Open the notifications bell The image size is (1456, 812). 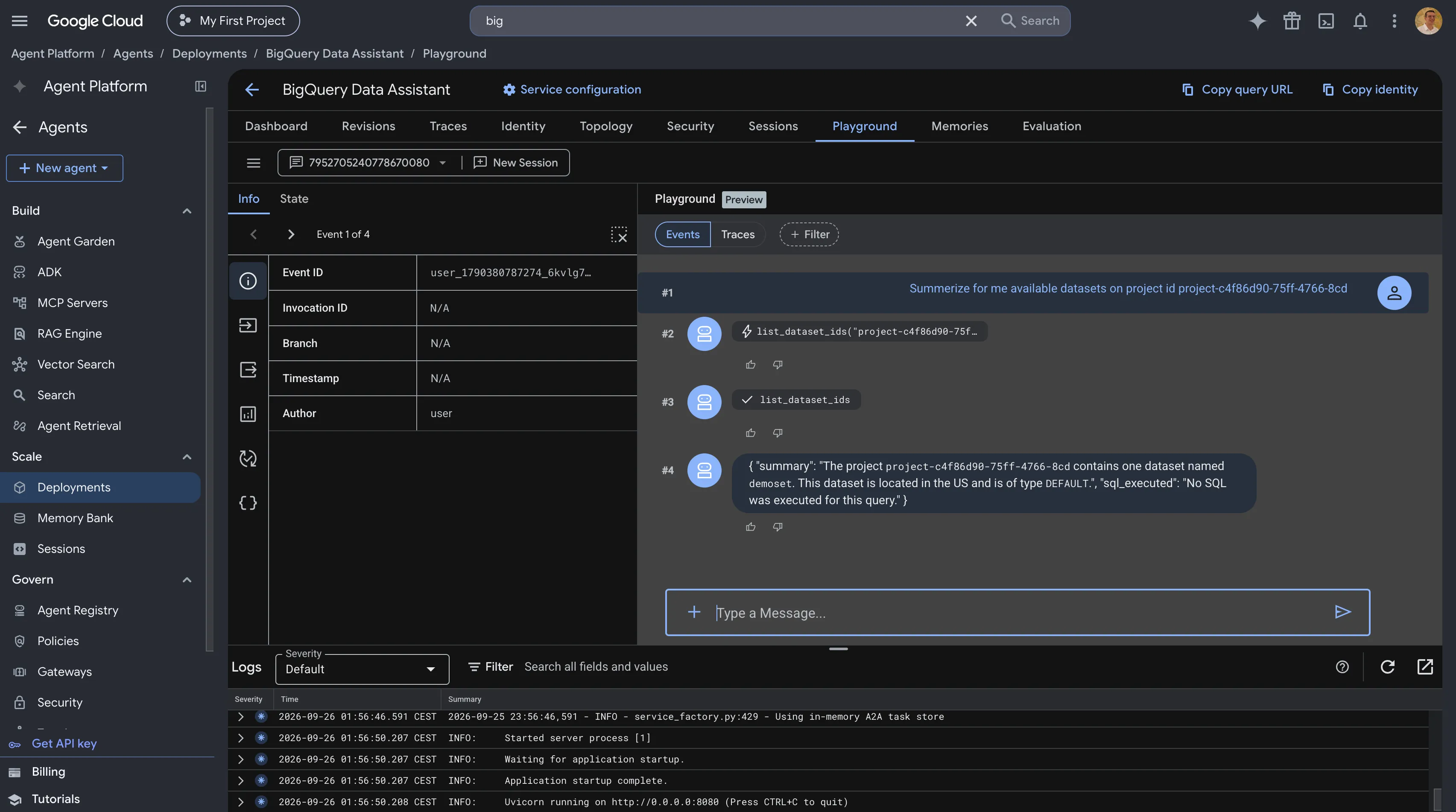(1360, 21)
